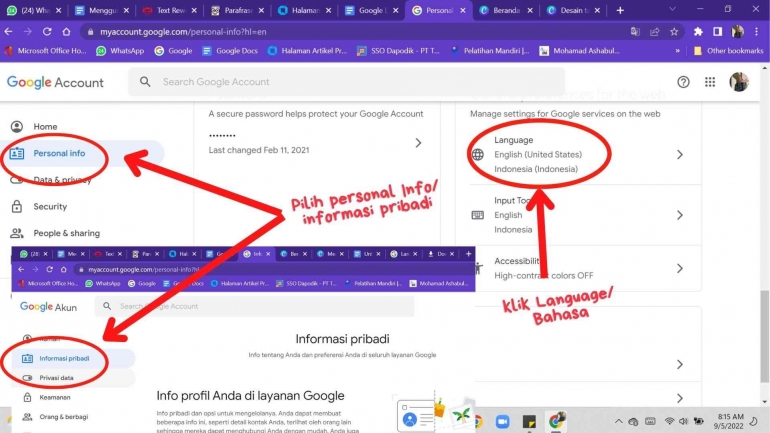Expand the password row chevron
The height and width of the screenshot is (433, 770).
click(418, 143)
